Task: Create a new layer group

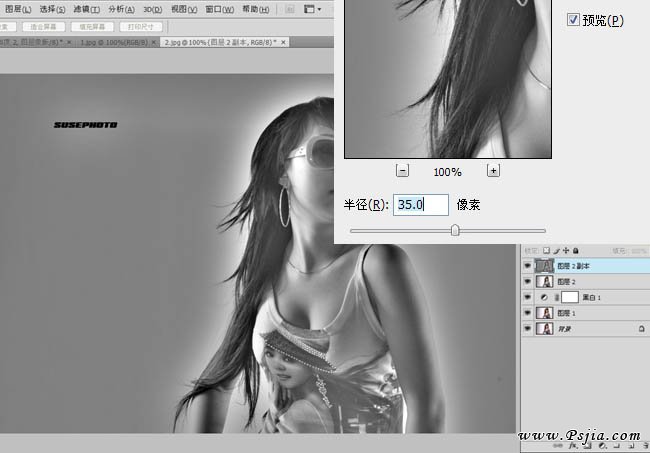Action: click(616, 446)
